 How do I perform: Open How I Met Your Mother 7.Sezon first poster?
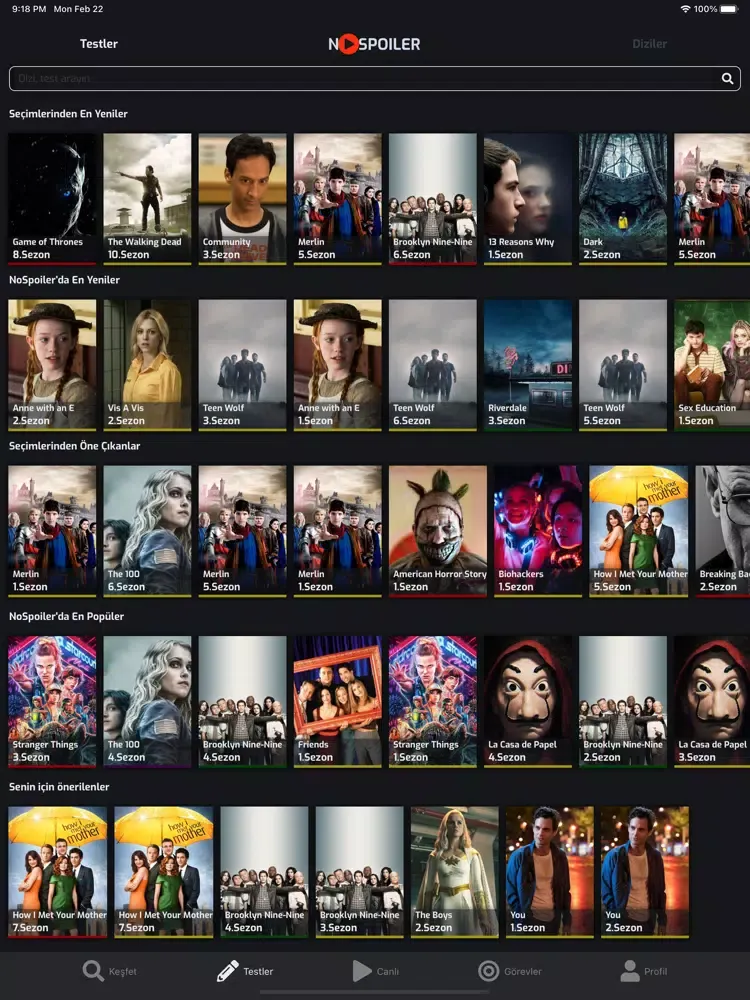coord(57,872)
